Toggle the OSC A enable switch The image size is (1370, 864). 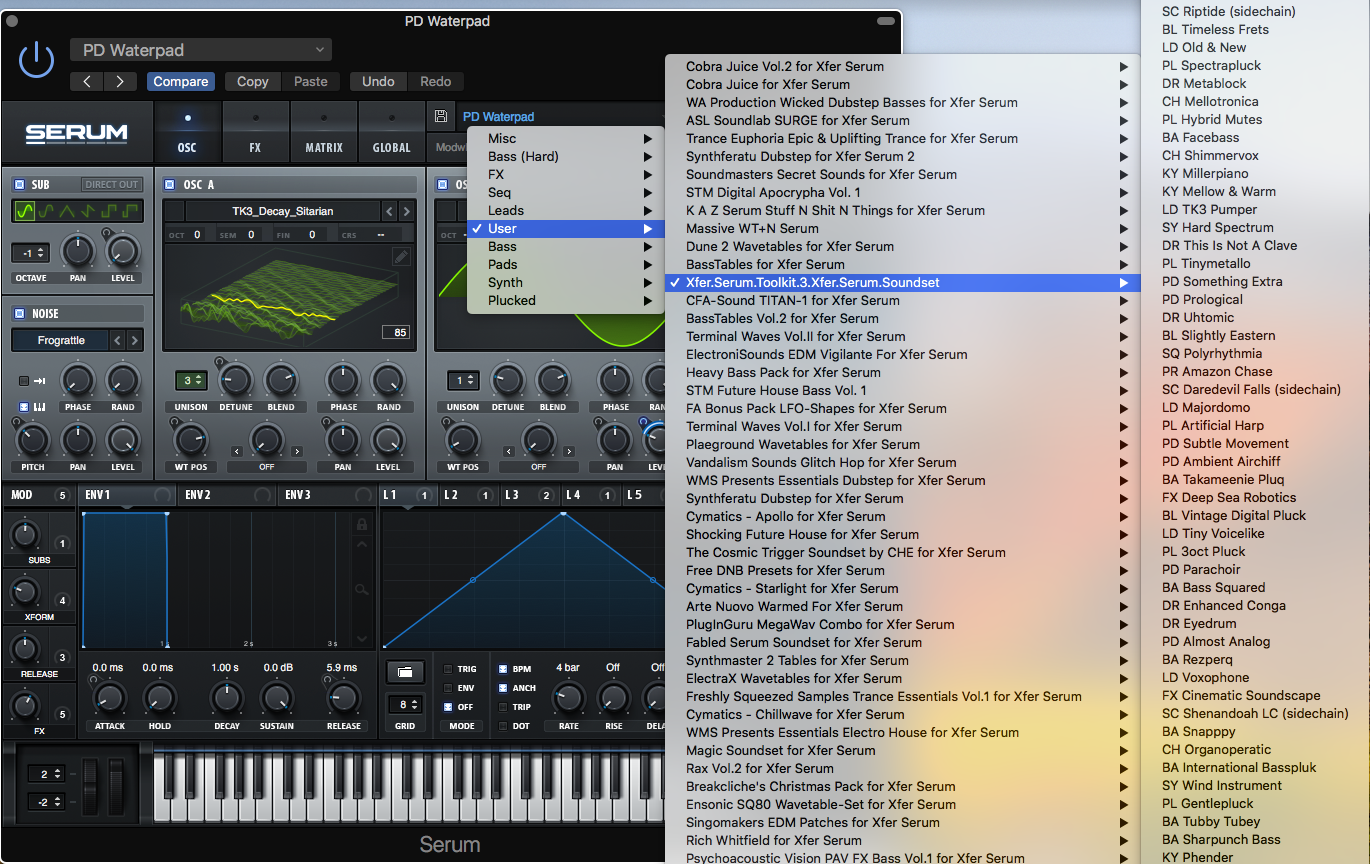[x=169, y=185]
